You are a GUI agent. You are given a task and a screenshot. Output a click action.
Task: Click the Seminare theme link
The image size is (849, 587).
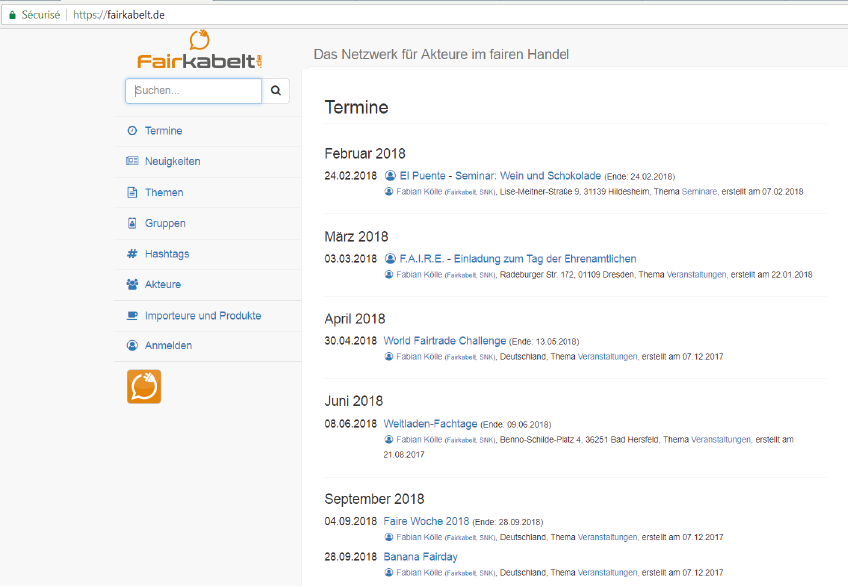click(x=699, y=192)
